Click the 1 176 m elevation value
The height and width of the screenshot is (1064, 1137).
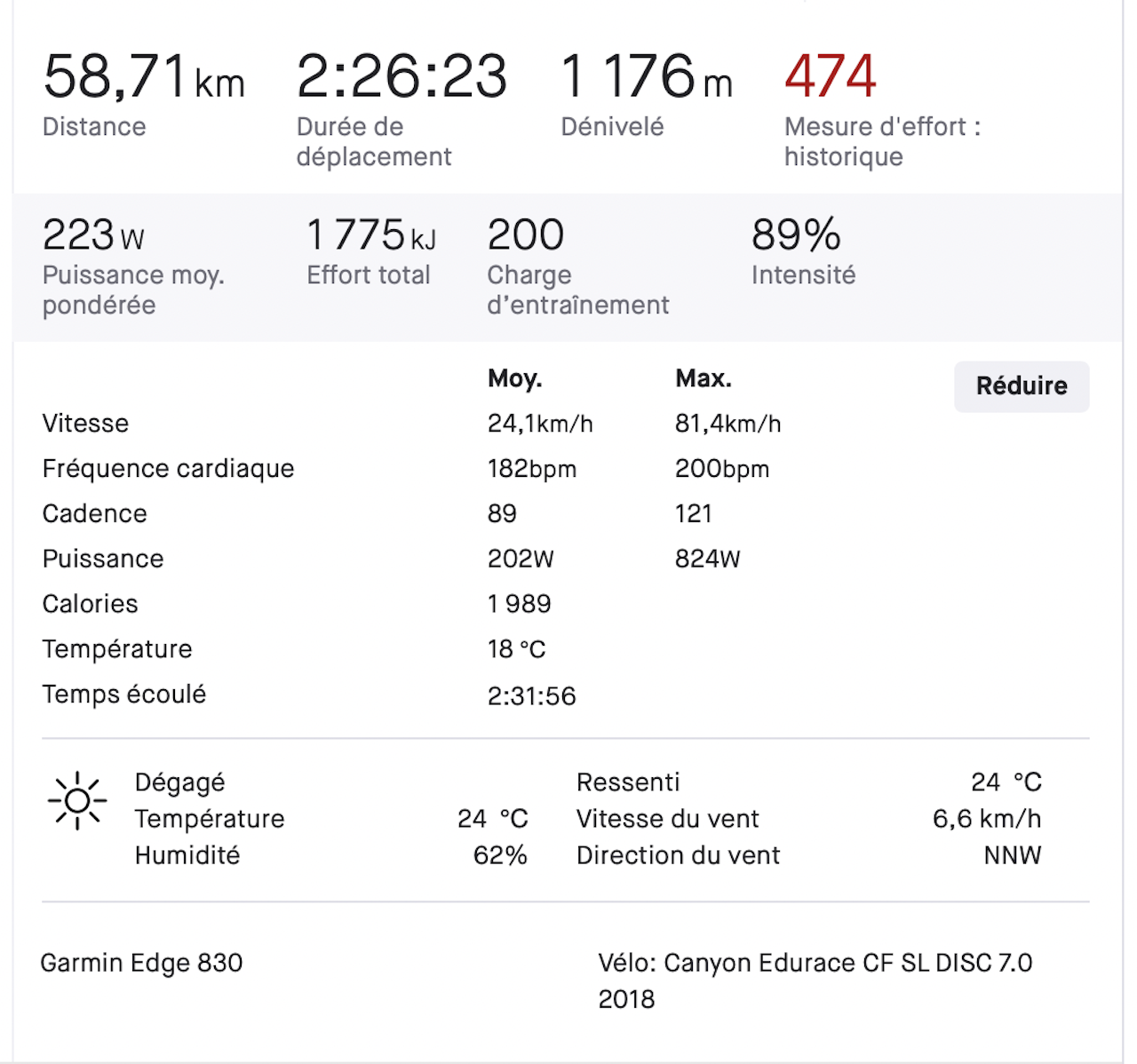coord(646,76)
